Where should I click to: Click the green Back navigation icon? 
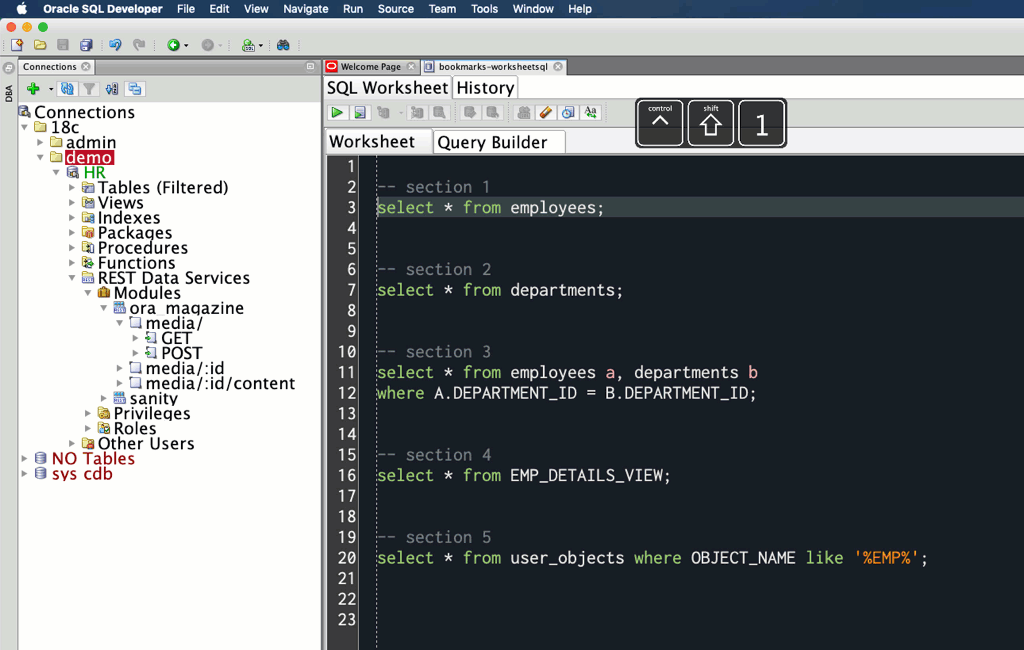[173, 45]
